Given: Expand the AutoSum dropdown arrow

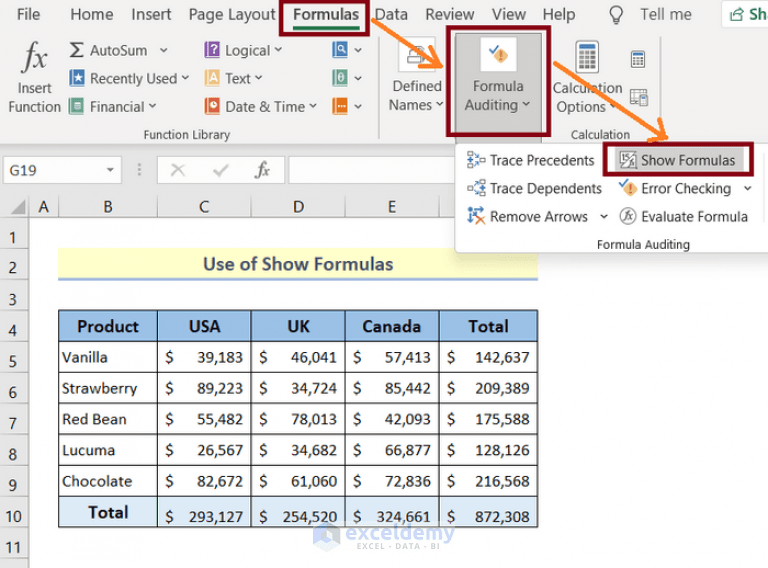Looking at the screenshot, I should [x=164, y=50].
